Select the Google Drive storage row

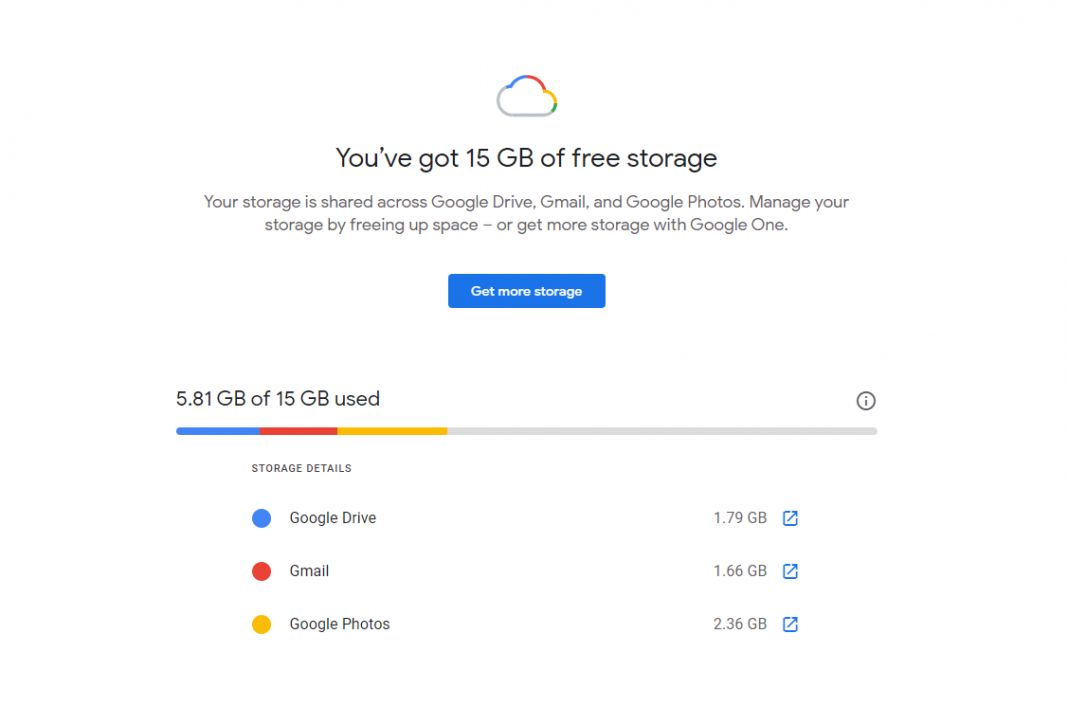click(x=332, y=518)
